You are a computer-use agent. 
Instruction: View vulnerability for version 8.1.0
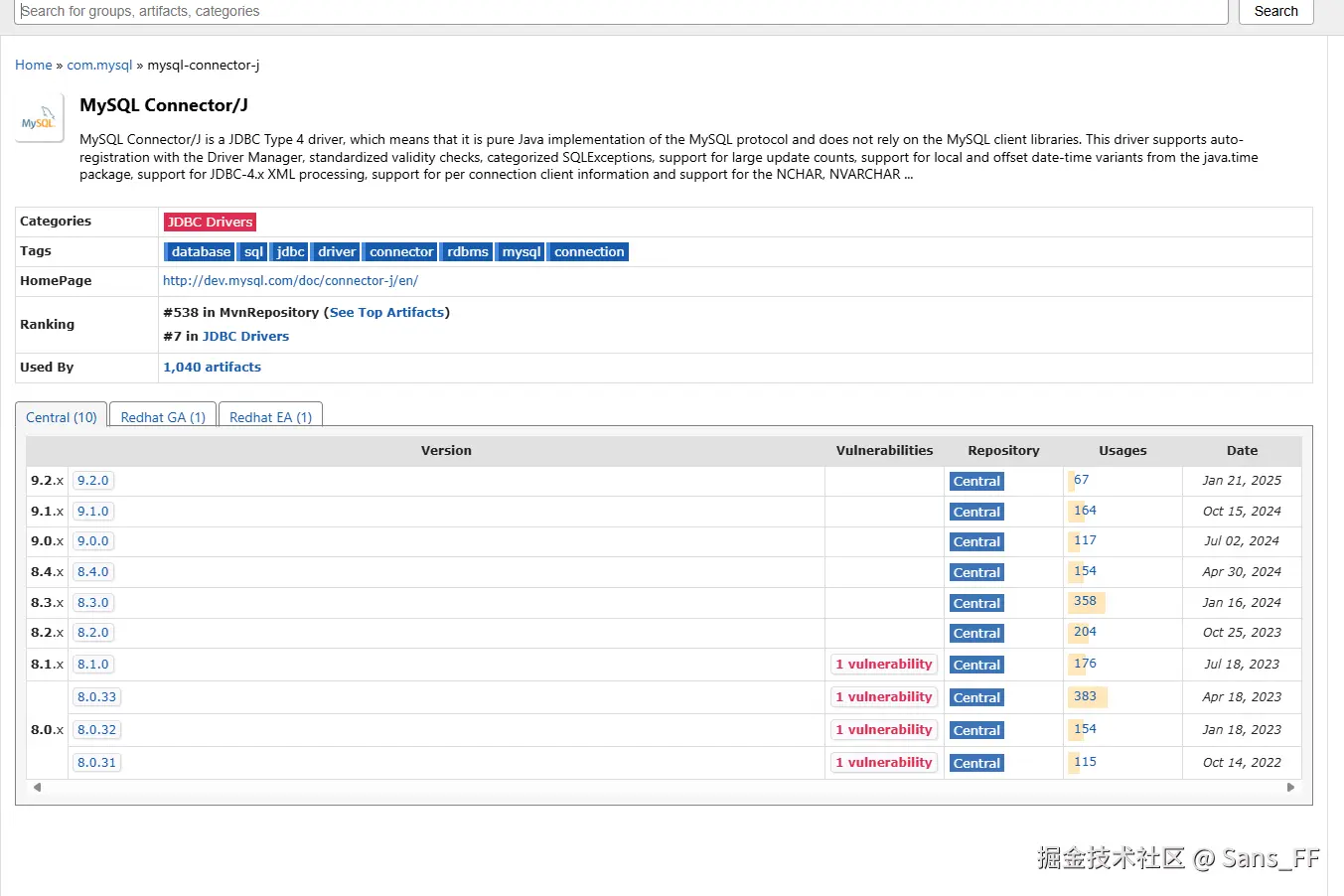click(x=884, y=665)
